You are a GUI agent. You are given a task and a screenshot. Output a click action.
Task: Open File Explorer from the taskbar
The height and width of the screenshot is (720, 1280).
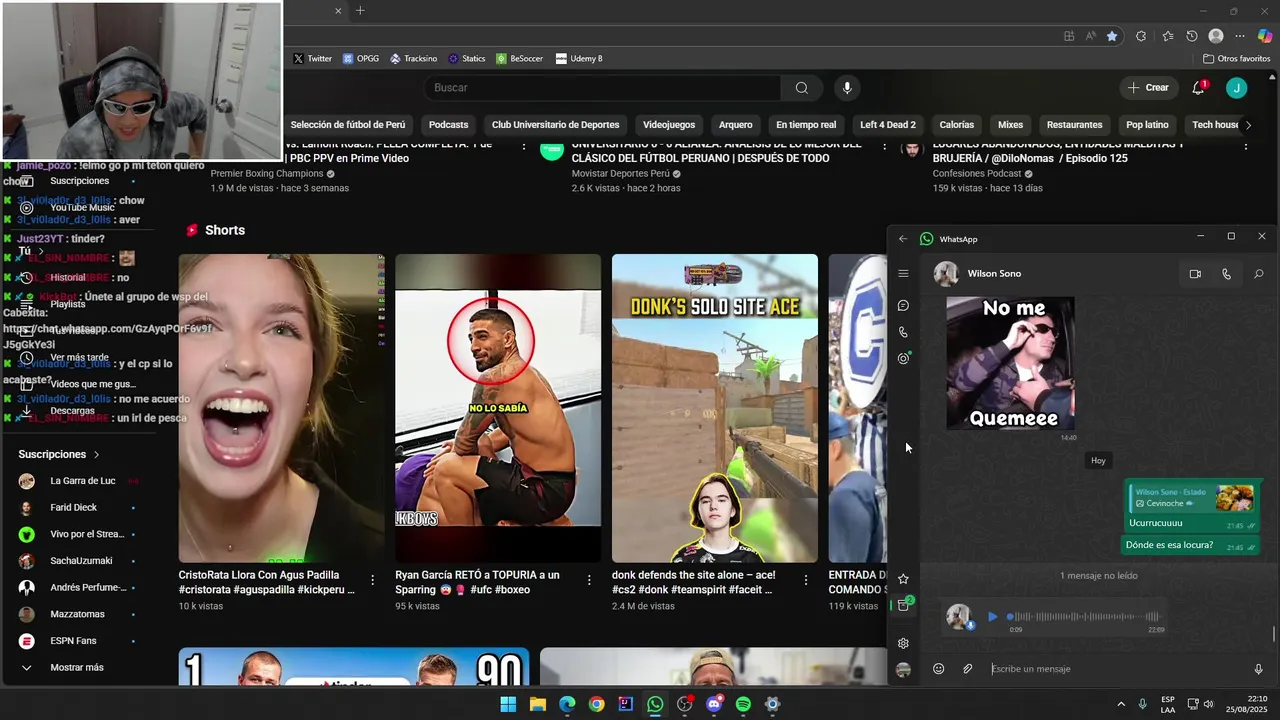coord(538,704)
